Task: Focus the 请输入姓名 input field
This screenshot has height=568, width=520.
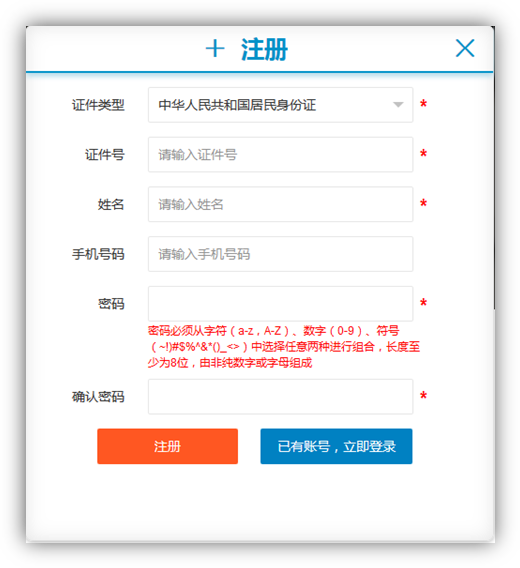Action: pos(280,204)
